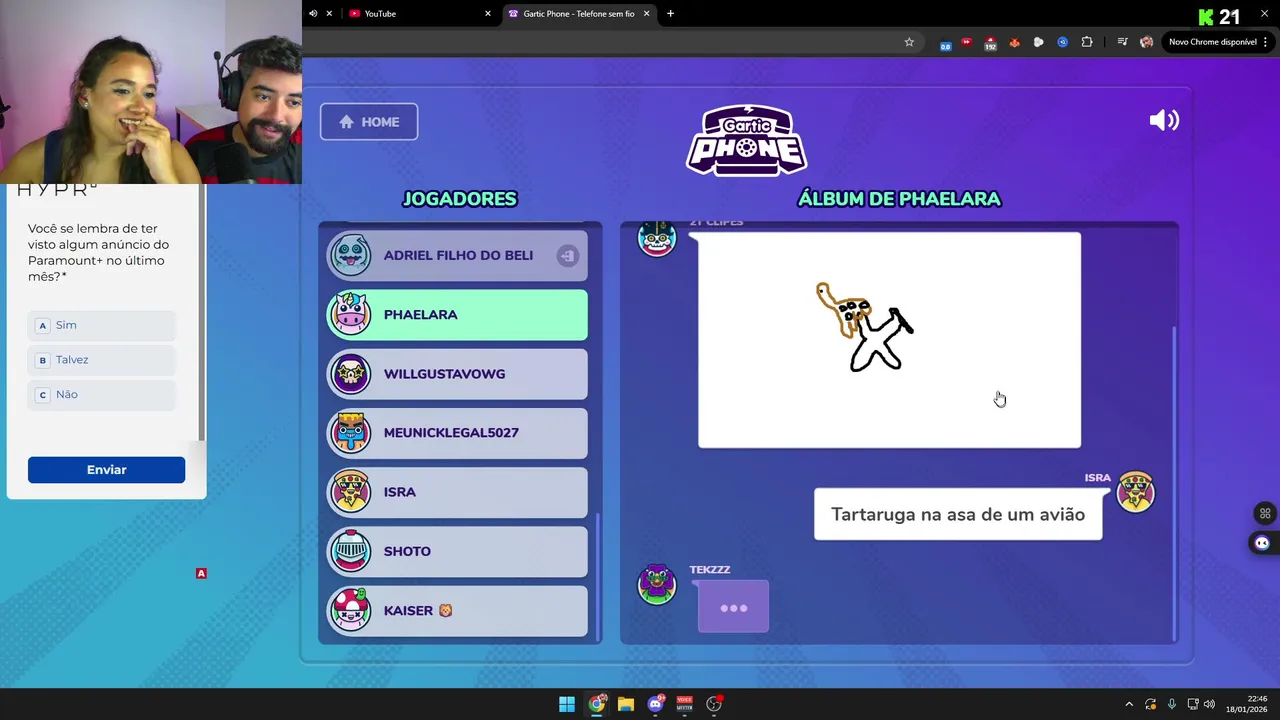
Task: Click the microphone tray icon
Action: pos(1171,704)
